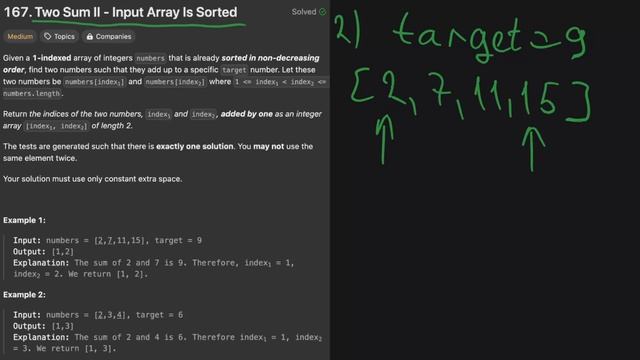The height and width of the screenshot is (360, 640).
Task: Click the lock icon beside Companies
Action: [90, 37]
